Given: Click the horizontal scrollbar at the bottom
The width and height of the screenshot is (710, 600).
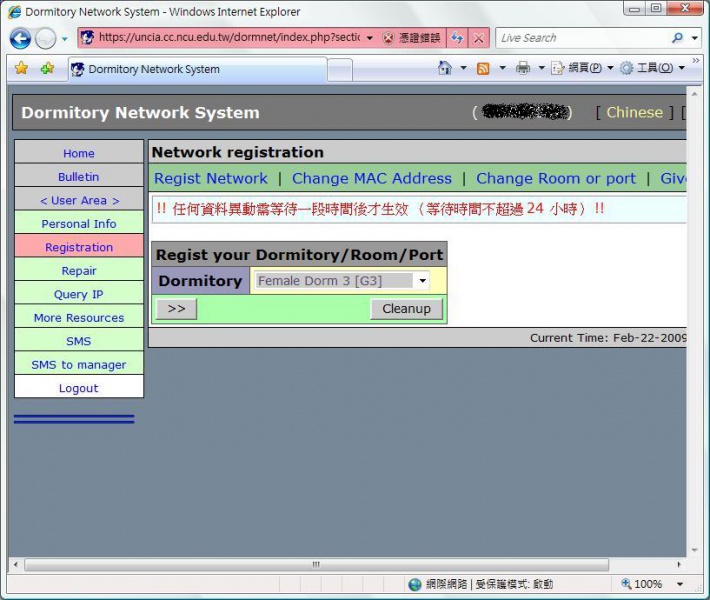Looking at the screenshot, I should (x=316, y=564).
